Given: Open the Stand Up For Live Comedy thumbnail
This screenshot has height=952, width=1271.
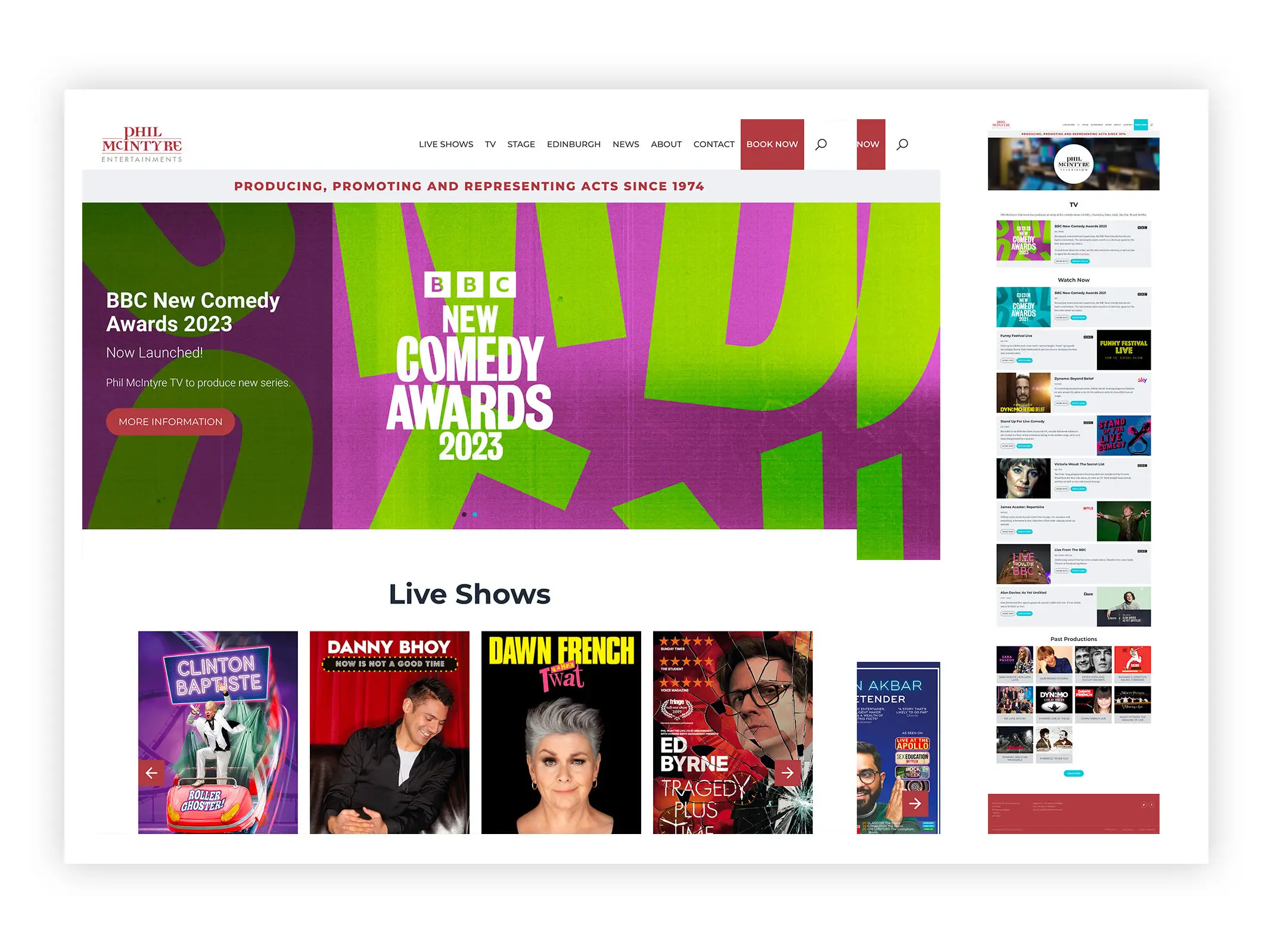Looking at the screenshot, I should [x=1124, y=435].
